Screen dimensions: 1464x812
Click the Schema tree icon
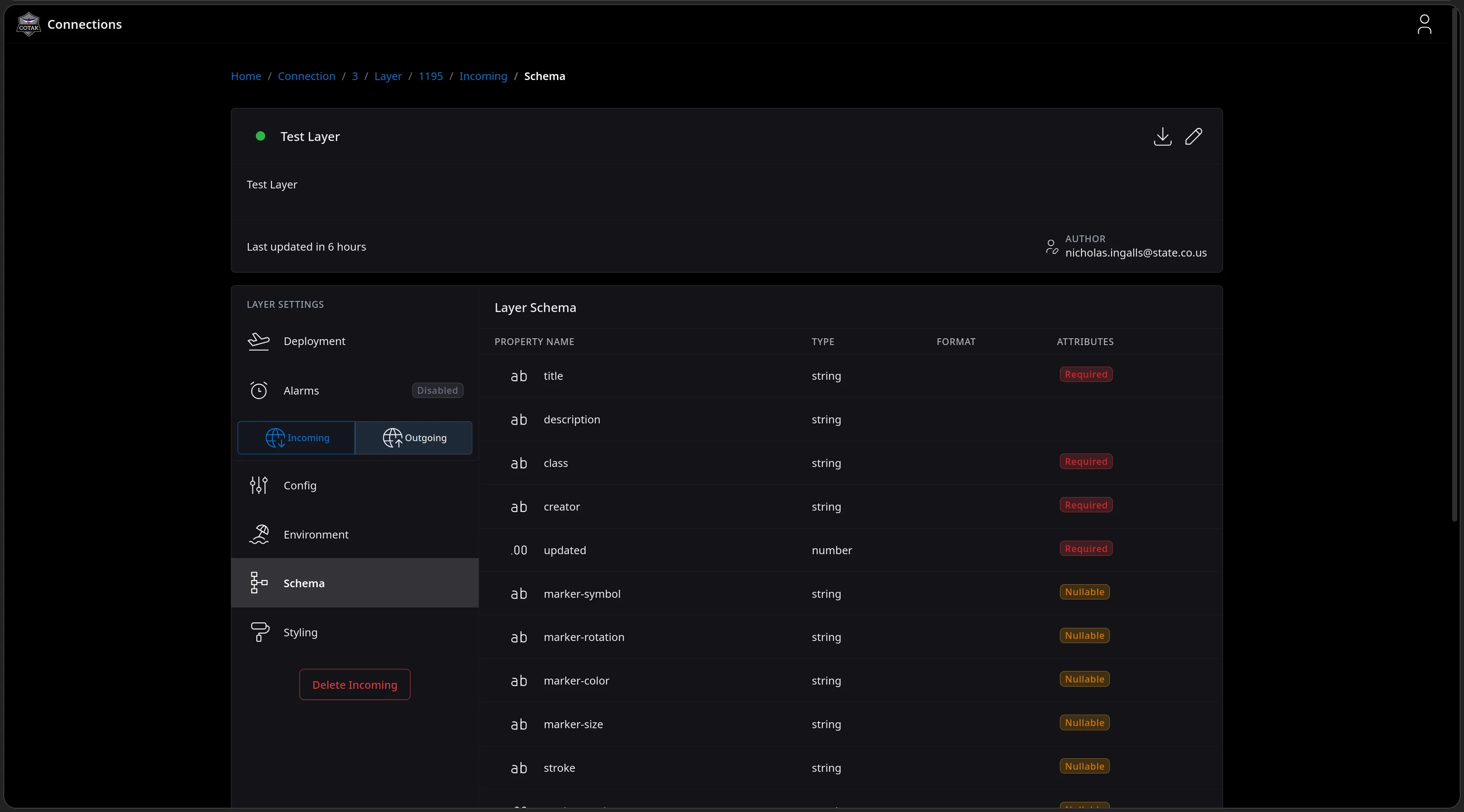[258, 583]
